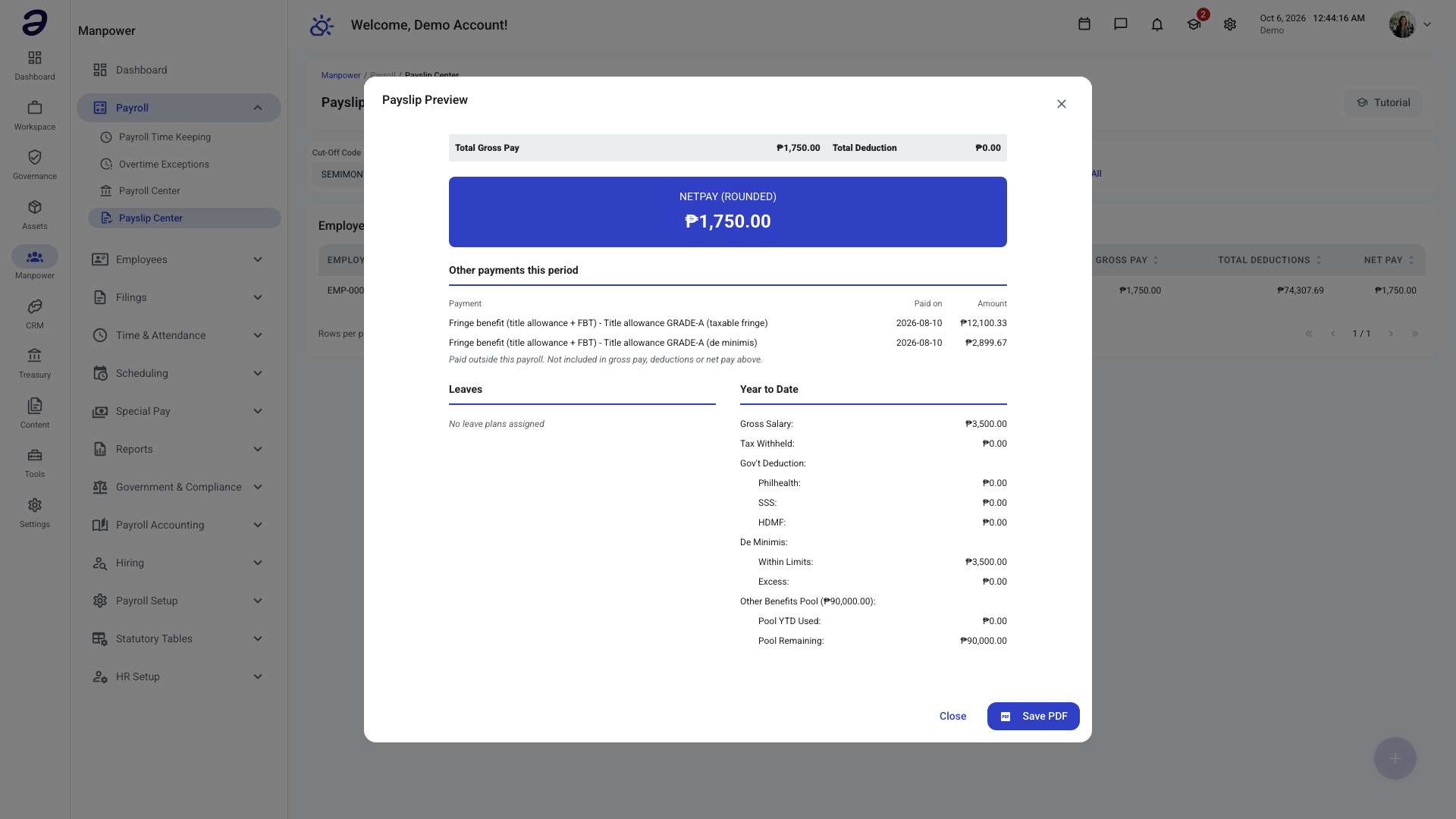Open Payroll Center page
Image resolution: width=1456 pixels, height=819 pixels.
point(184,191)
